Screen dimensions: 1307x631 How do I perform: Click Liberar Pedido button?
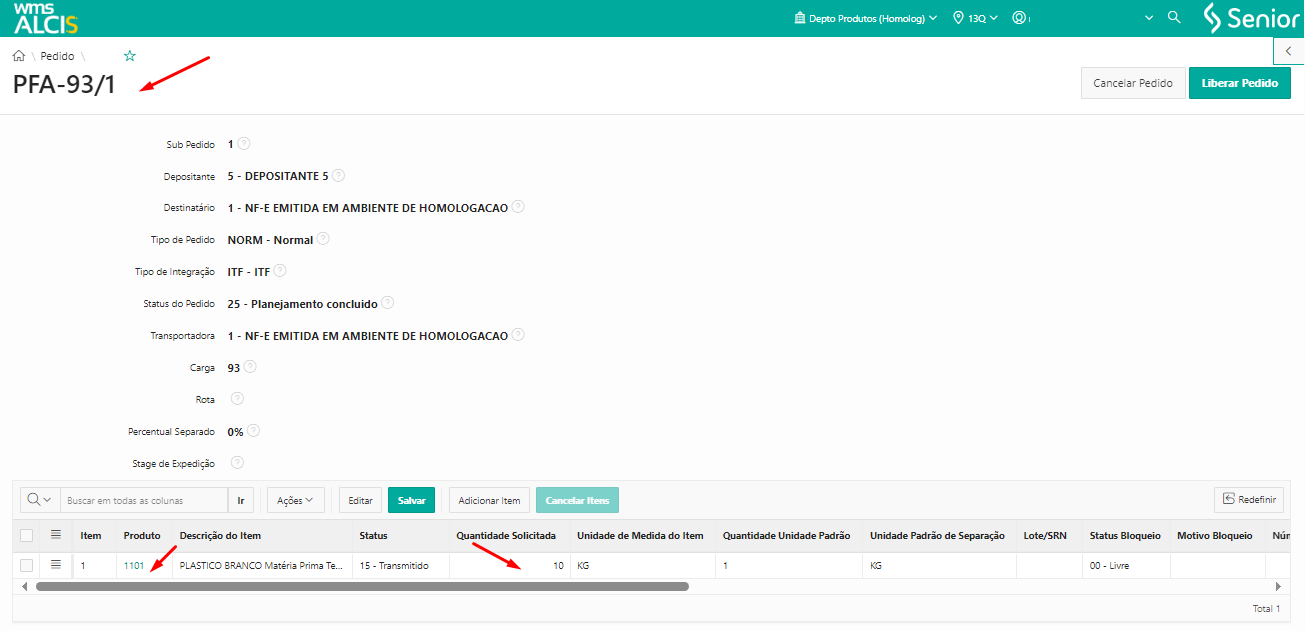1240,83
